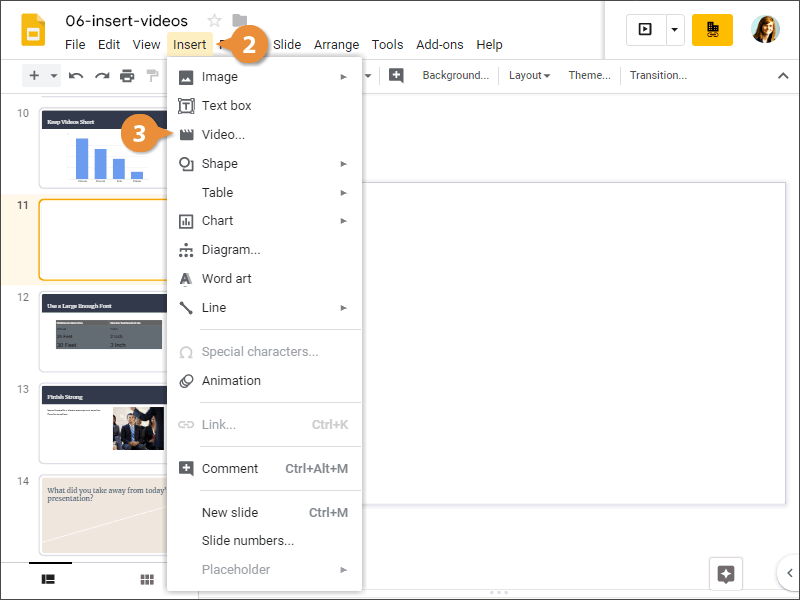Screen dimensions: 800x600
Task: Select Video from the Insert menu
Action: click(x=224, y=134)
